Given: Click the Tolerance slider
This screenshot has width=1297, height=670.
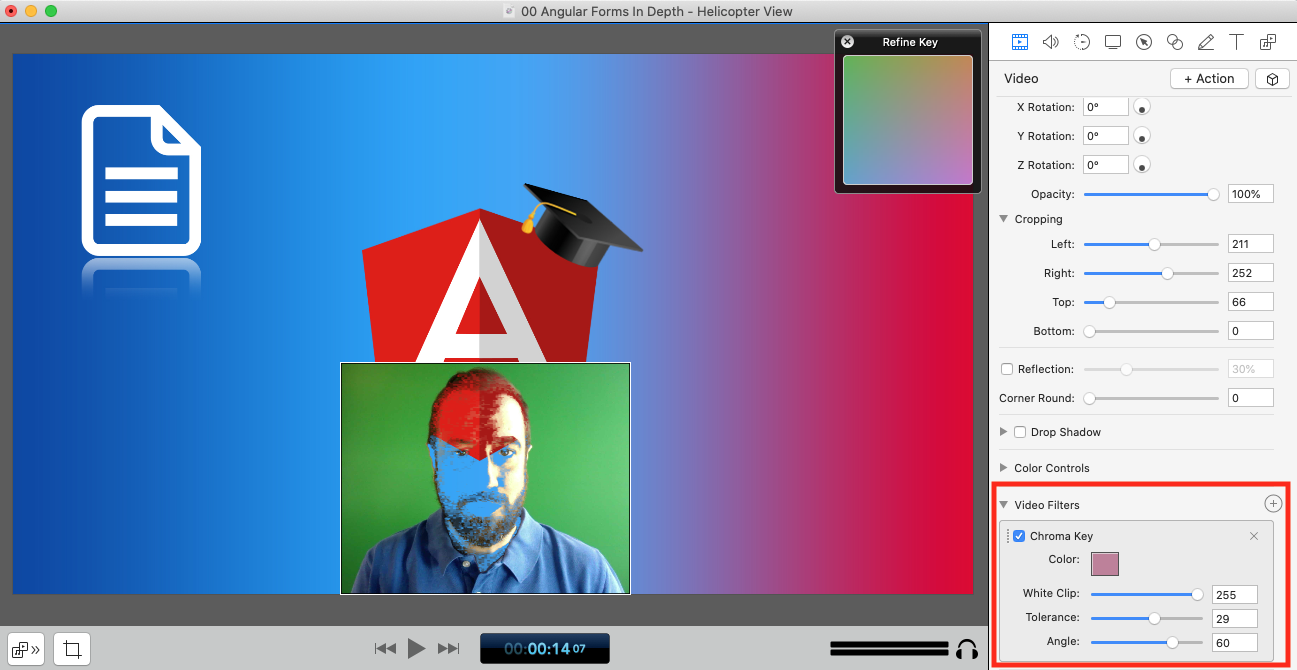Looking at the screenshot, I should [1147, 619].
